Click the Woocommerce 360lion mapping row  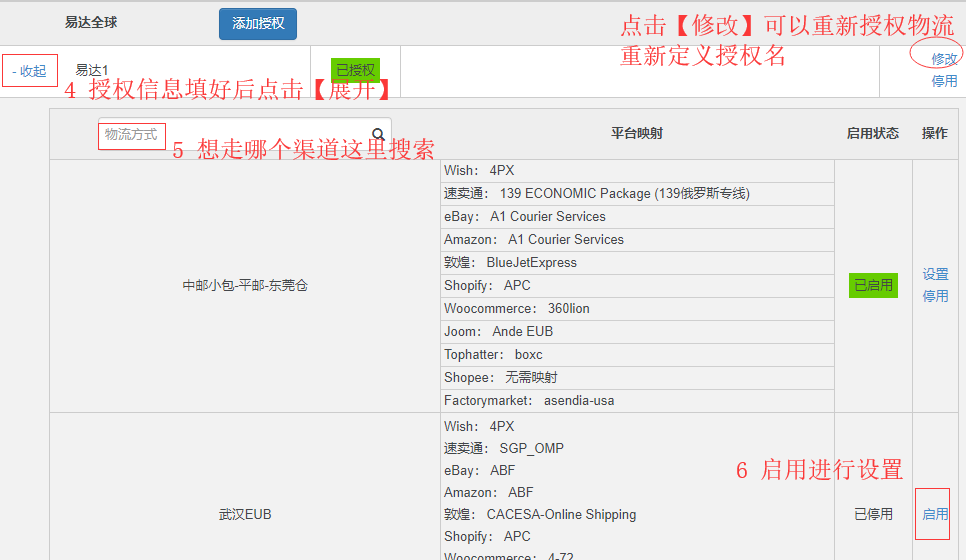tap(638, 309)
